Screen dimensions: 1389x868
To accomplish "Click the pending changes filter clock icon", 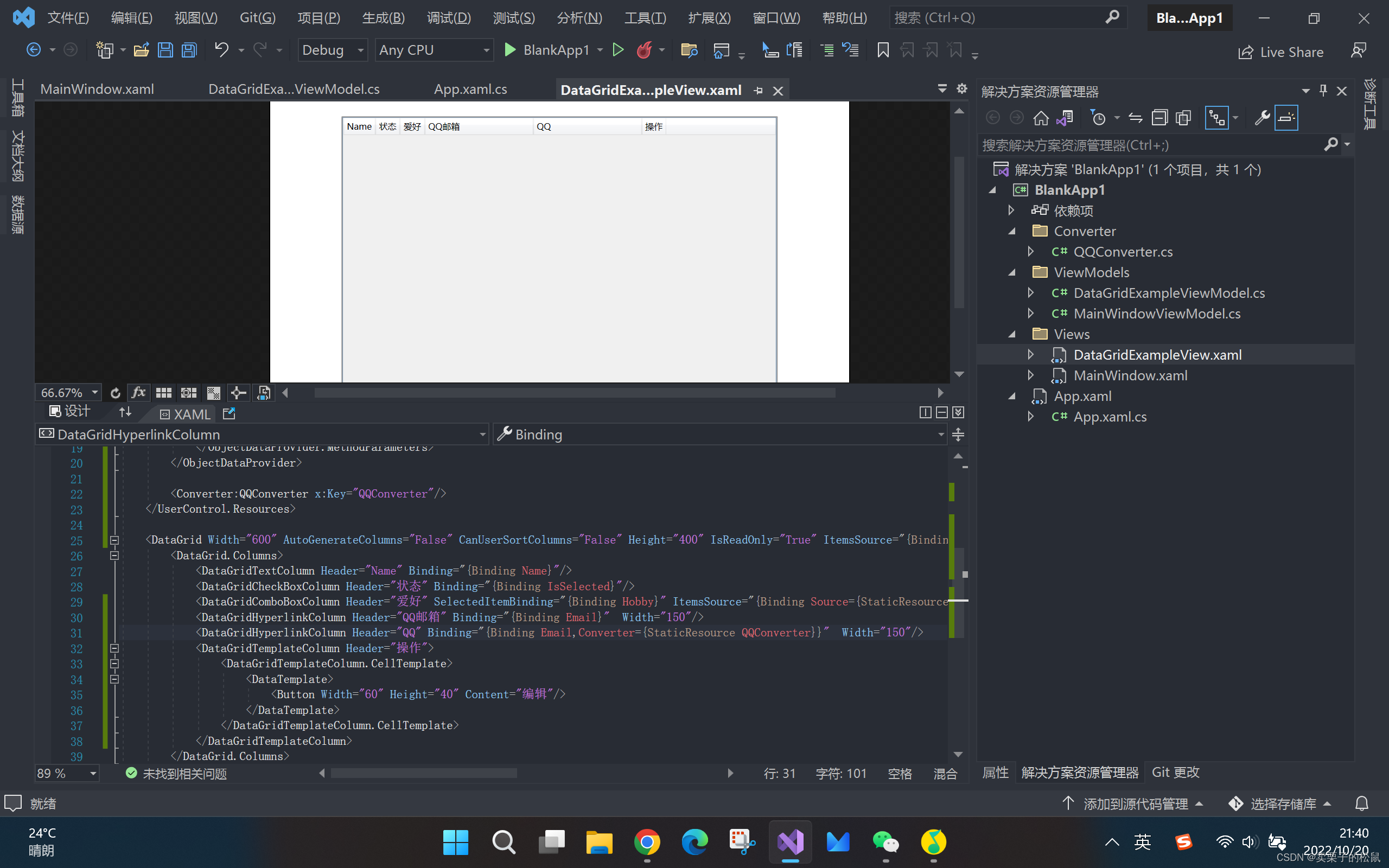I will pyautogui.click(x=1098, y=118).
